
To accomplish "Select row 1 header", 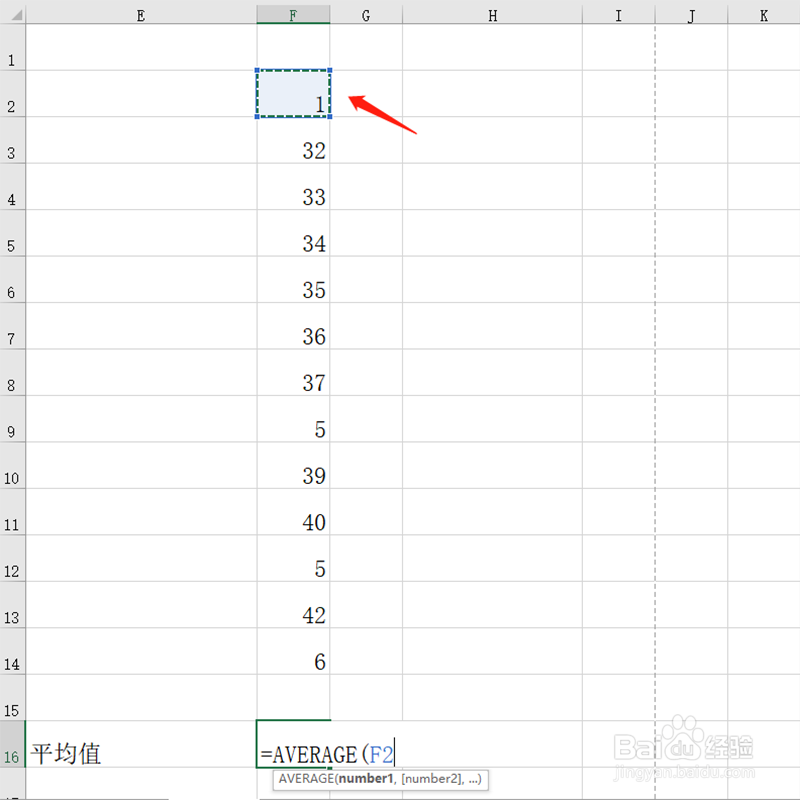I will 12,47.
